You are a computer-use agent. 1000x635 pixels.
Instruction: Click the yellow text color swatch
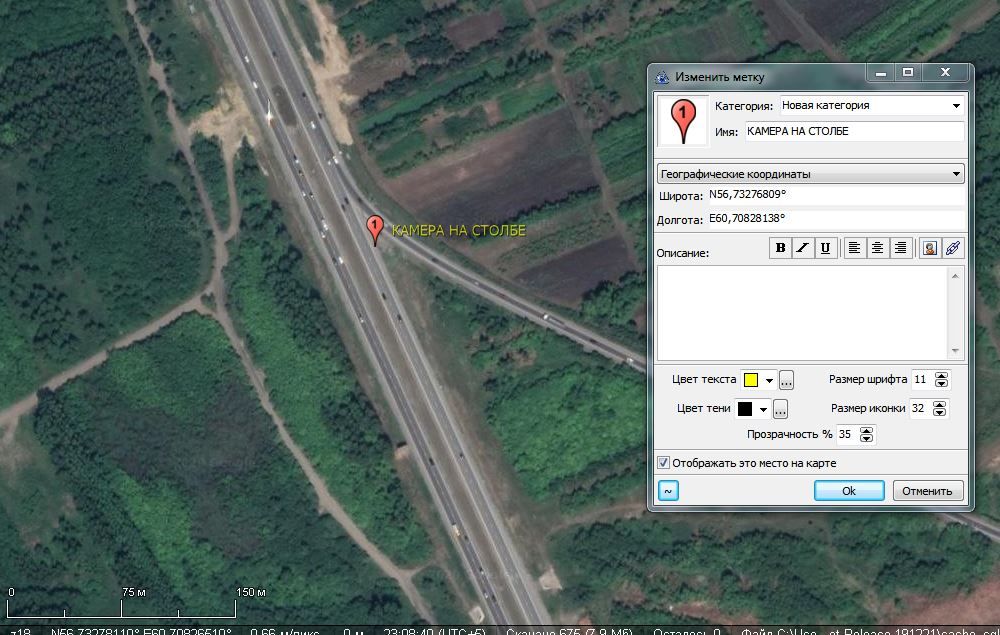point(750,380)
